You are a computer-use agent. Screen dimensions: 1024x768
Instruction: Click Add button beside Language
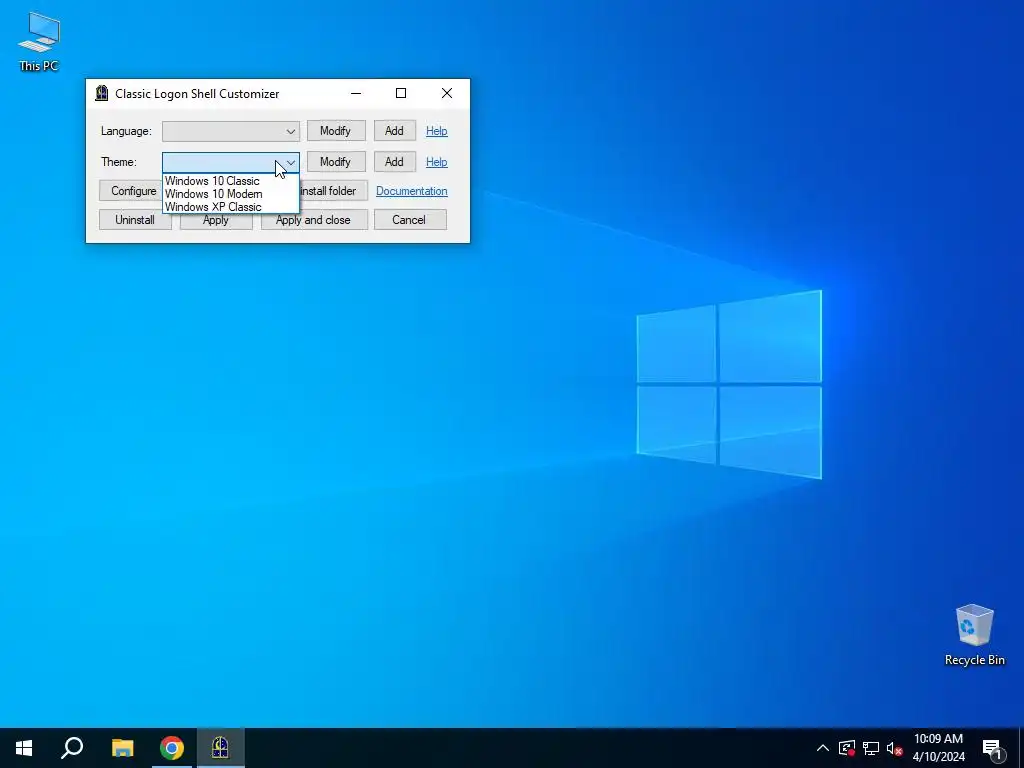(394, 131)
